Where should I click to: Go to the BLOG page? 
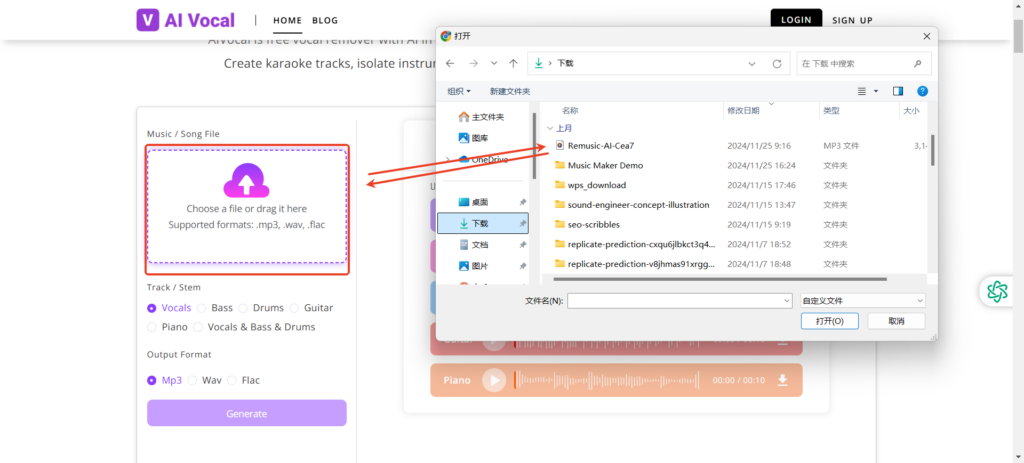coord(325,20)
